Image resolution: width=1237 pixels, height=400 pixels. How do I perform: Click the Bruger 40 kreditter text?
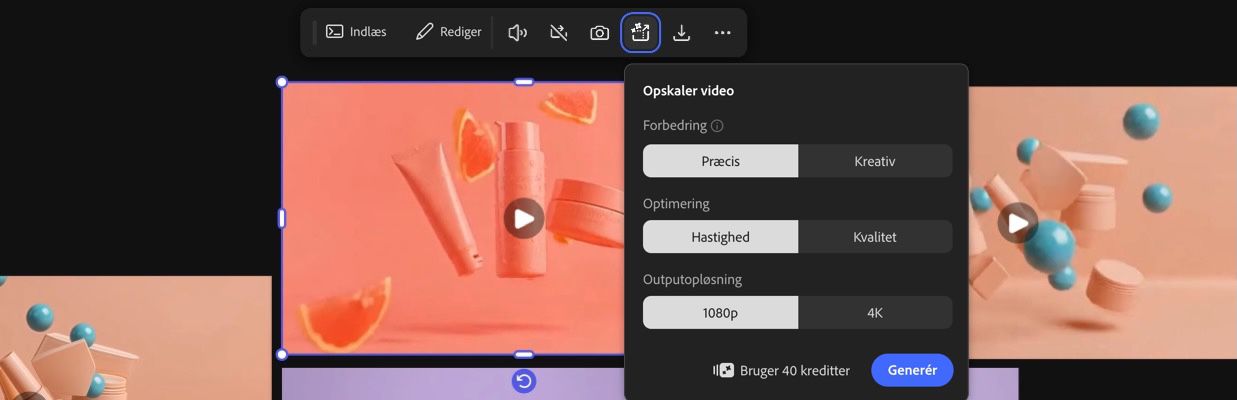(795, 371)
